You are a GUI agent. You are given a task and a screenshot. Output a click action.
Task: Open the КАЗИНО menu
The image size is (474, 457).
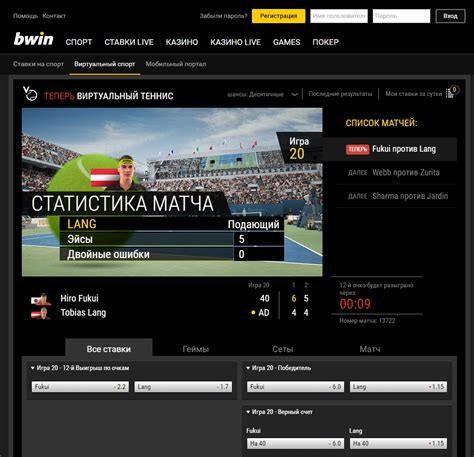182,42
